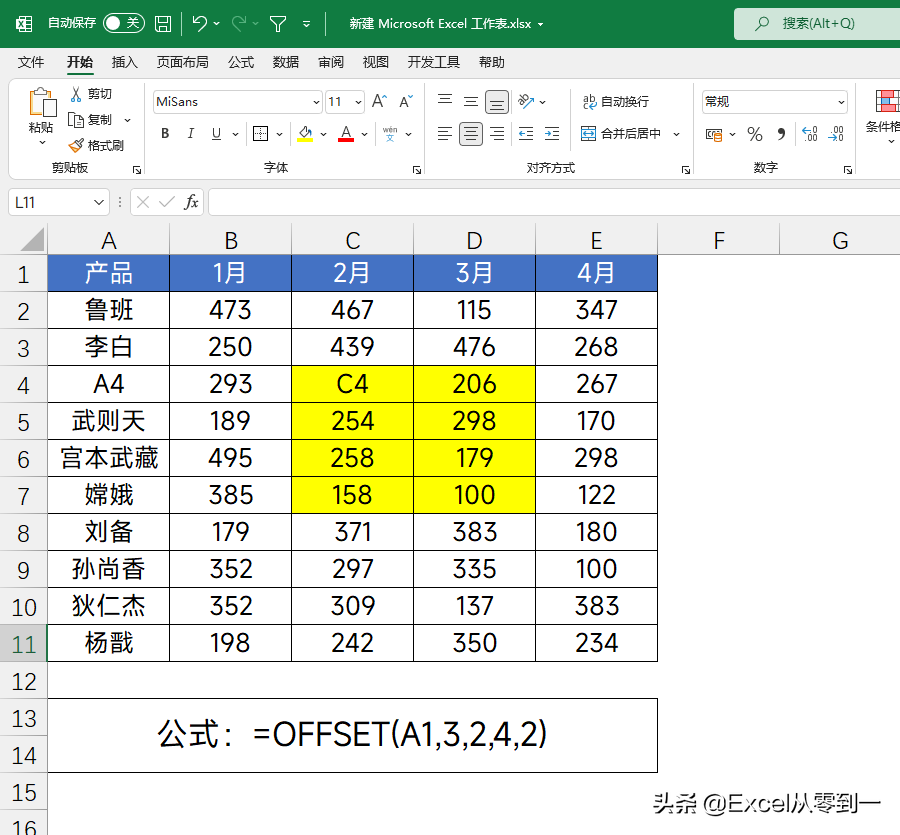Open the font name MiSans dropdown
Image resolution: width=900 pixels, height=835 pixels.
(x=316, y=102)
